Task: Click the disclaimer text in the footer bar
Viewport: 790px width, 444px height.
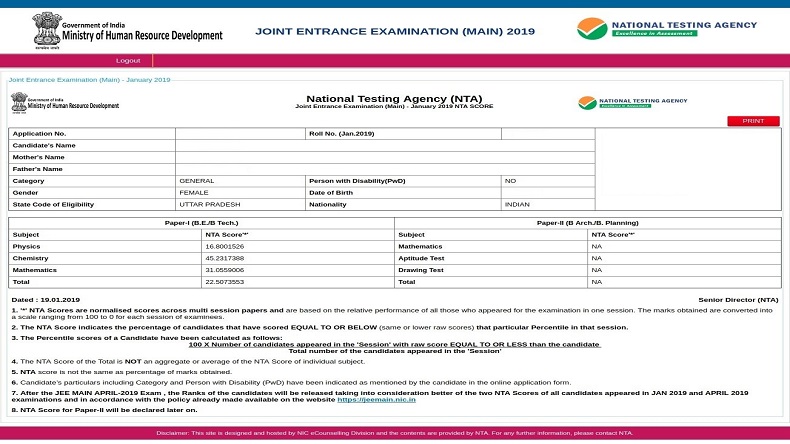Action: coord(395,433)
